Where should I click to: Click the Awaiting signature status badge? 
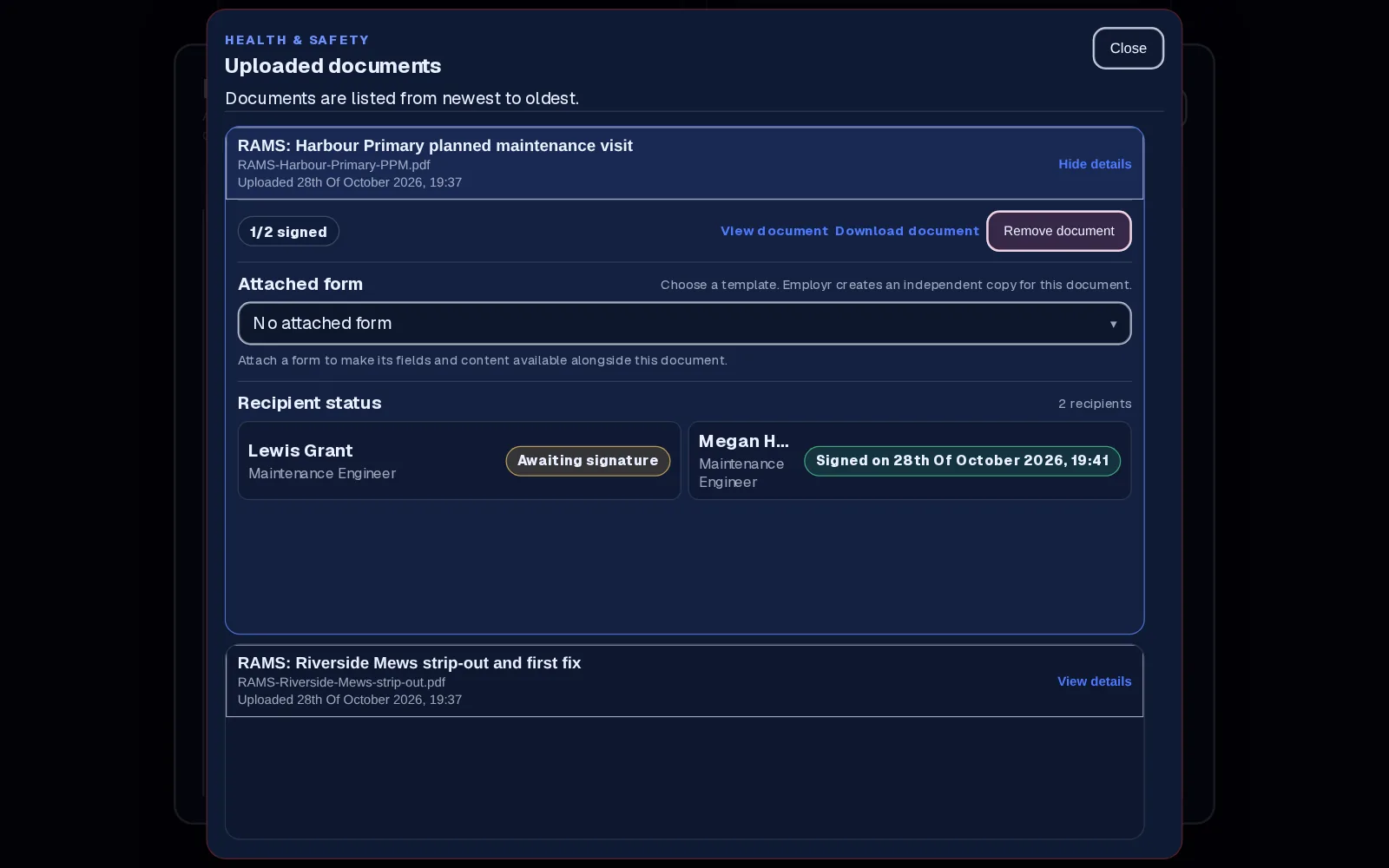coord(588,461)
